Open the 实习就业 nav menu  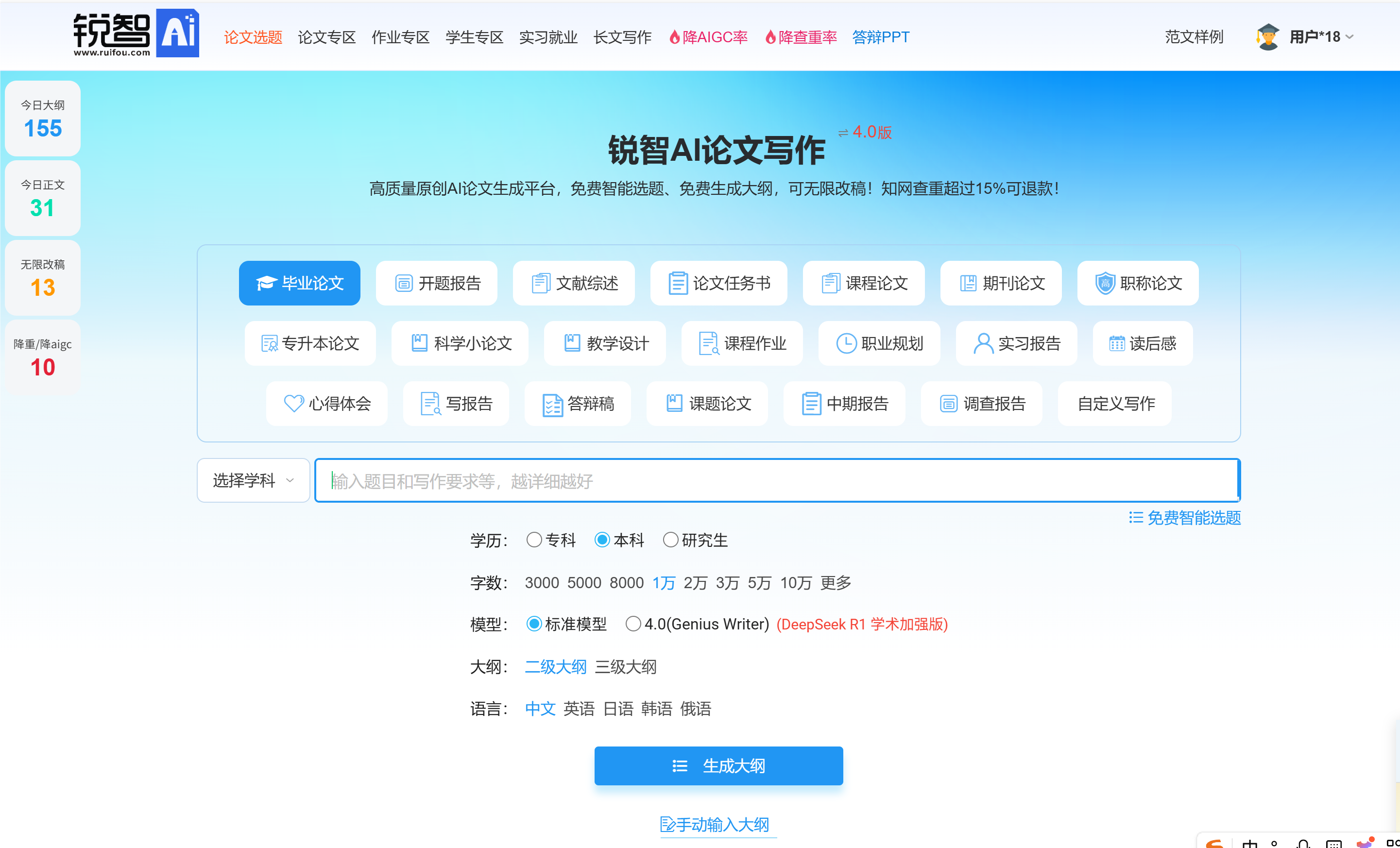548,37
